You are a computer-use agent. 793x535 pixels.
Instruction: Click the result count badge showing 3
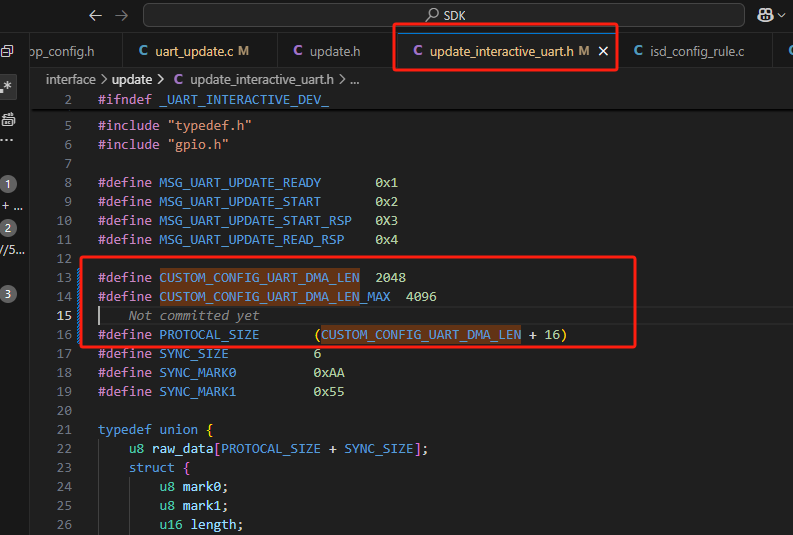8,294
